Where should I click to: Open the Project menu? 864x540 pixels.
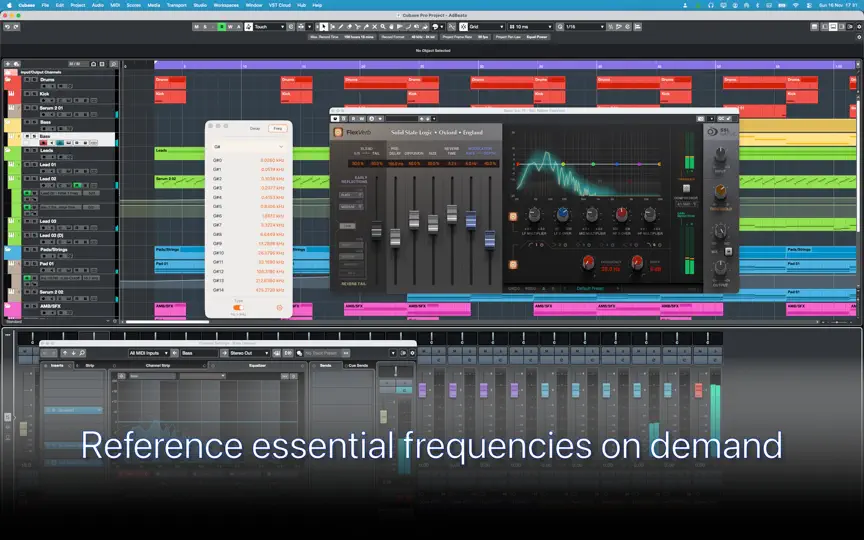coord(78,5)
